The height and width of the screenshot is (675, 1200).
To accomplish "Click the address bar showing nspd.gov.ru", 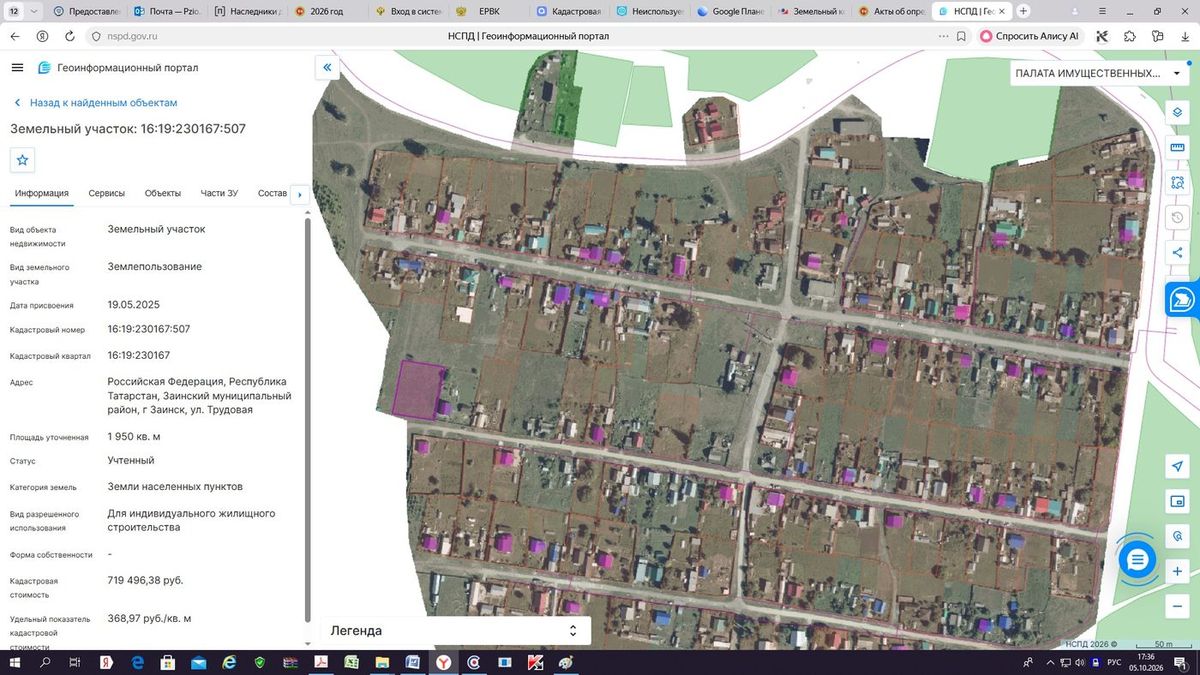I will click(x=130, y=36).
